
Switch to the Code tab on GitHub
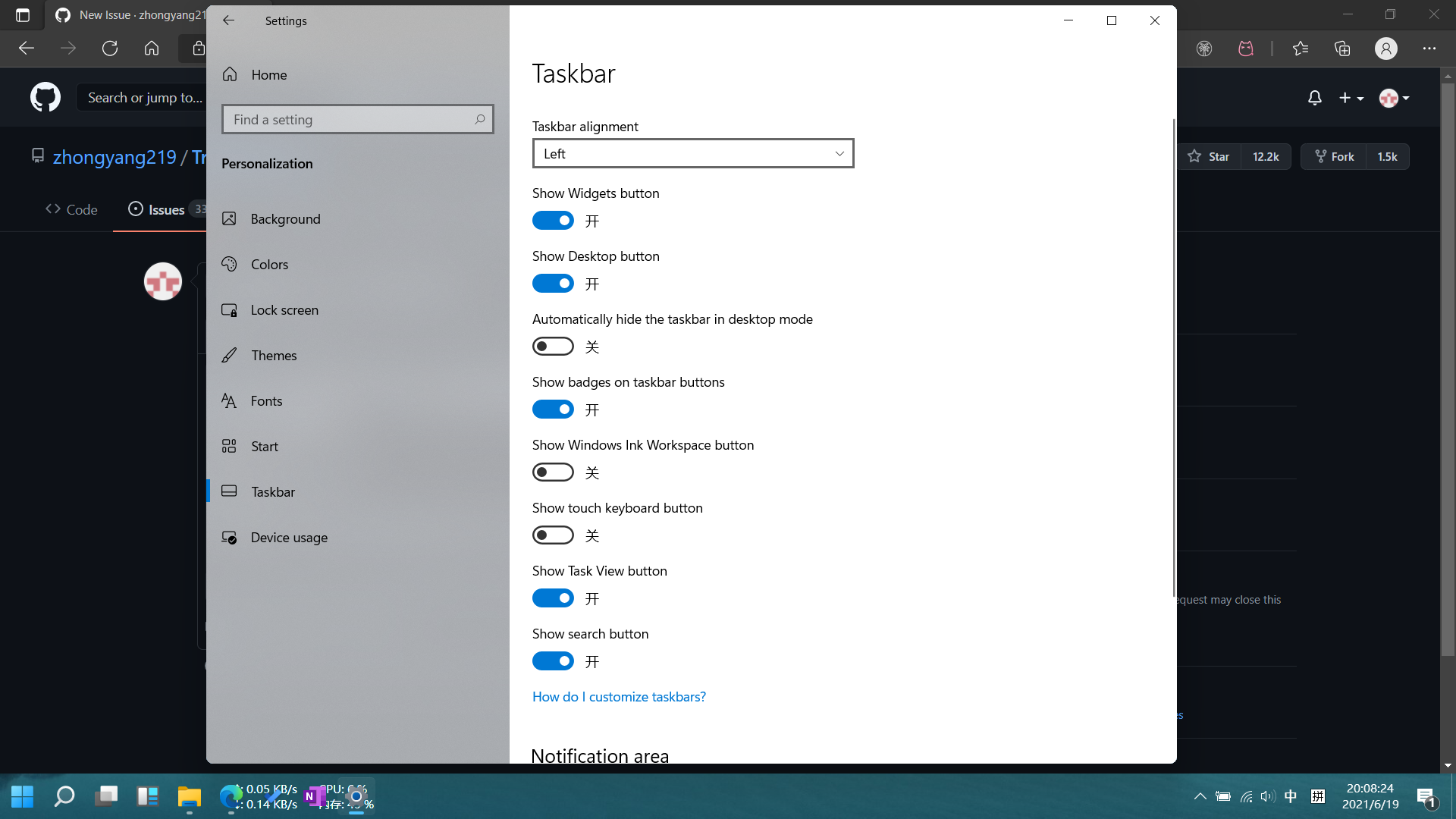[71, 209]
